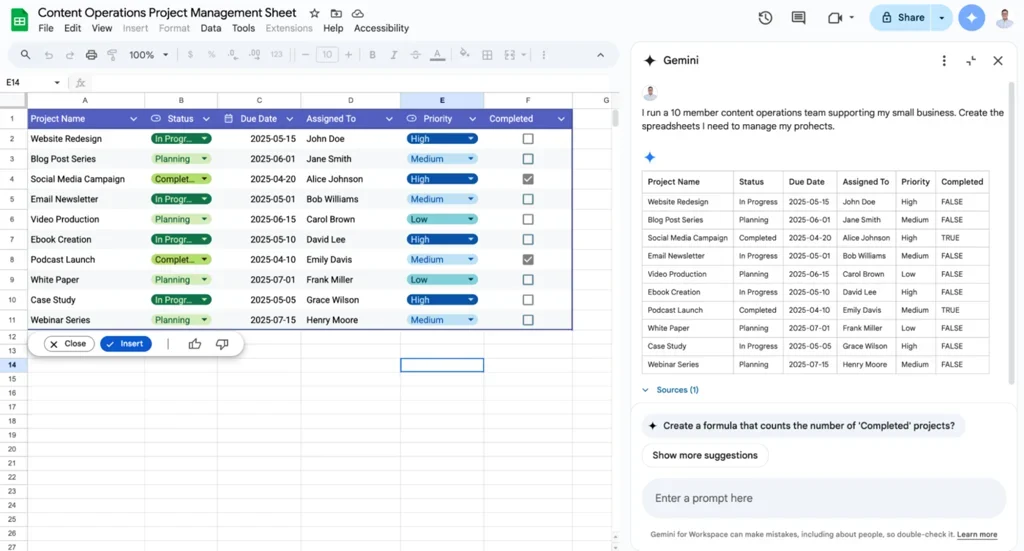Viewport: 1024px width, 551px height.
Task: Apply bold formatting button
Action: point(372,55)
